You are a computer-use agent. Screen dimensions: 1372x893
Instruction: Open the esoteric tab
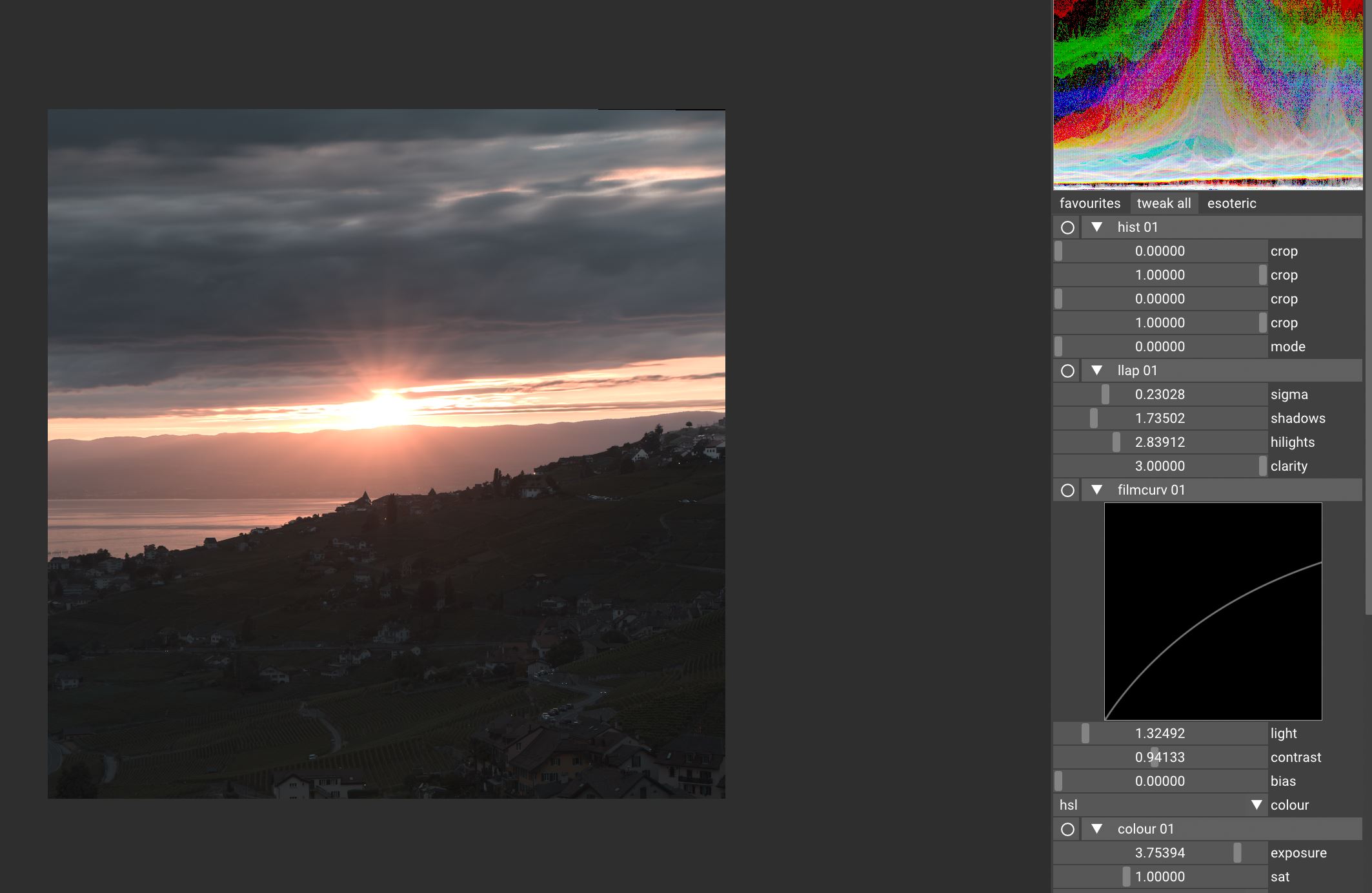1231,203
